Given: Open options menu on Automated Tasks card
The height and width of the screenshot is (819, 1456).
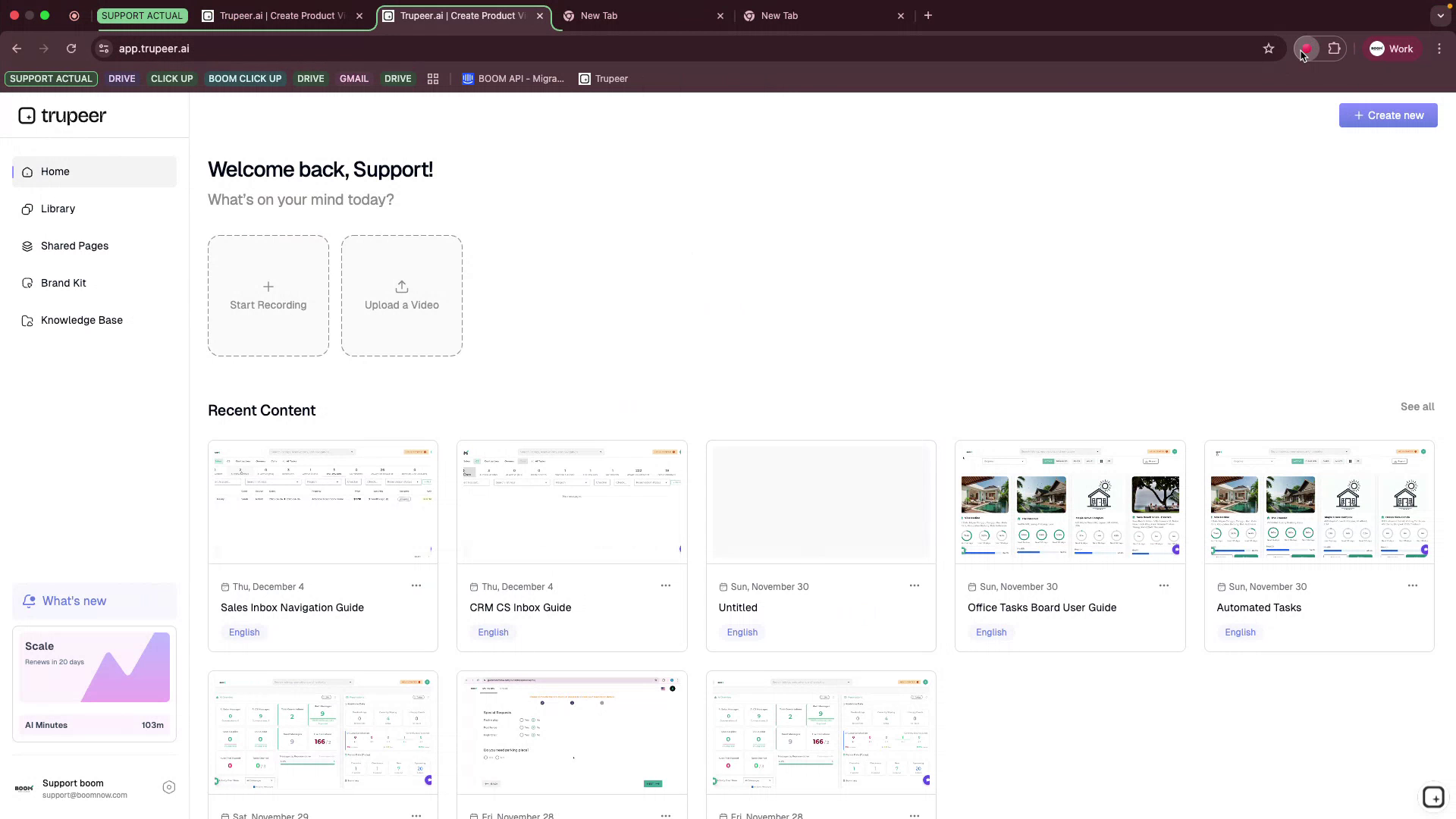Looking at the screenshot, I should point(1412,585).
